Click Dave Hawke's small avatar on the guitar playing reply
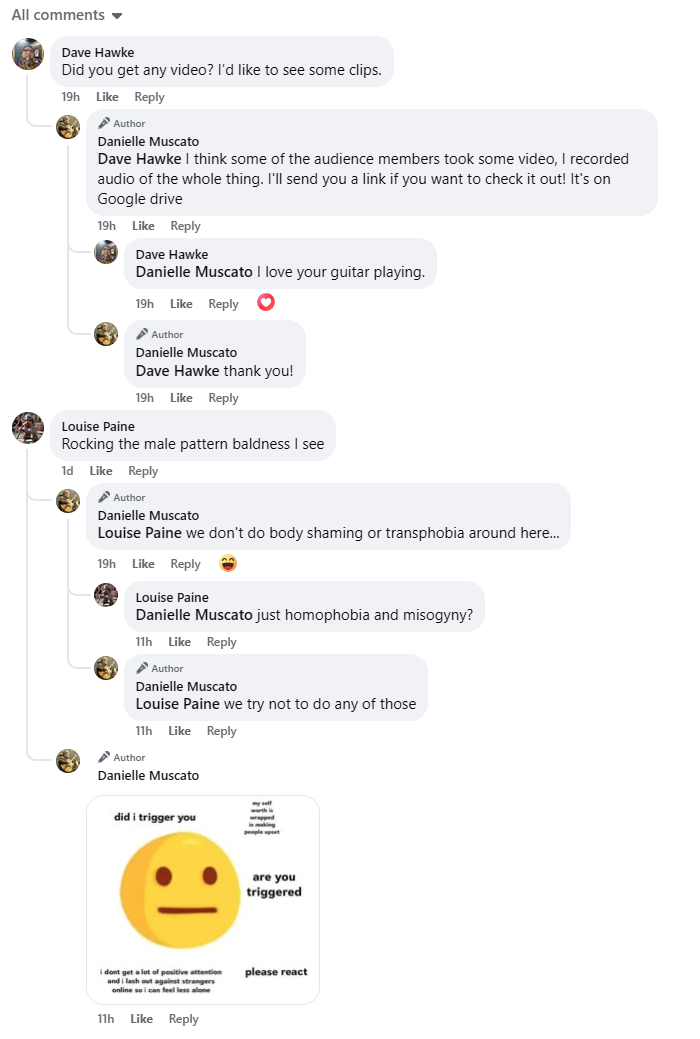This screenshot has height=1039, width=700. pyautogui.click(x=106, y=252)
